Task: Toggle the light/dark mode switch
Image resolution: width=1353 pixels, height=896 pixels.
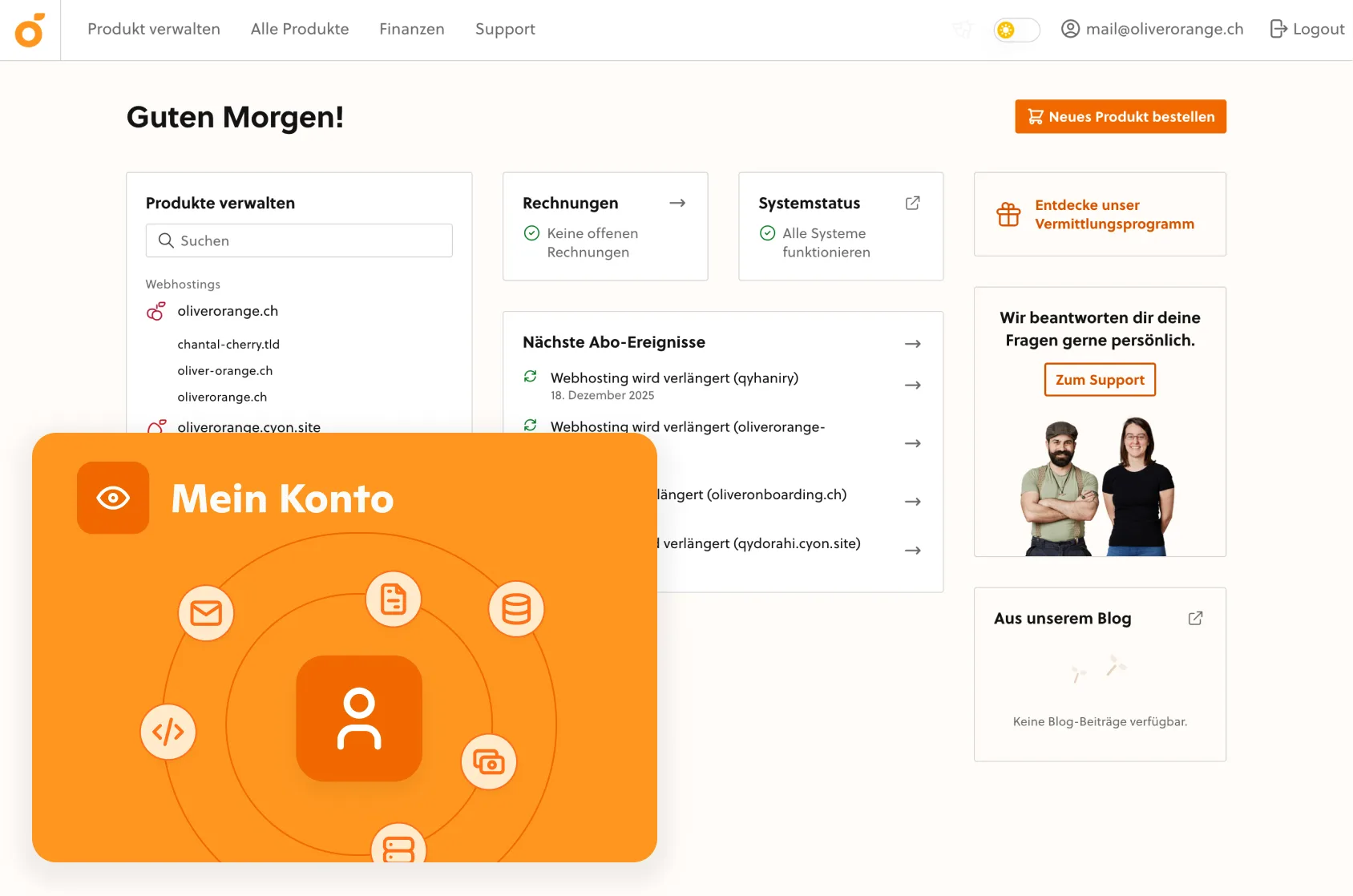Action: point(1016,30)
